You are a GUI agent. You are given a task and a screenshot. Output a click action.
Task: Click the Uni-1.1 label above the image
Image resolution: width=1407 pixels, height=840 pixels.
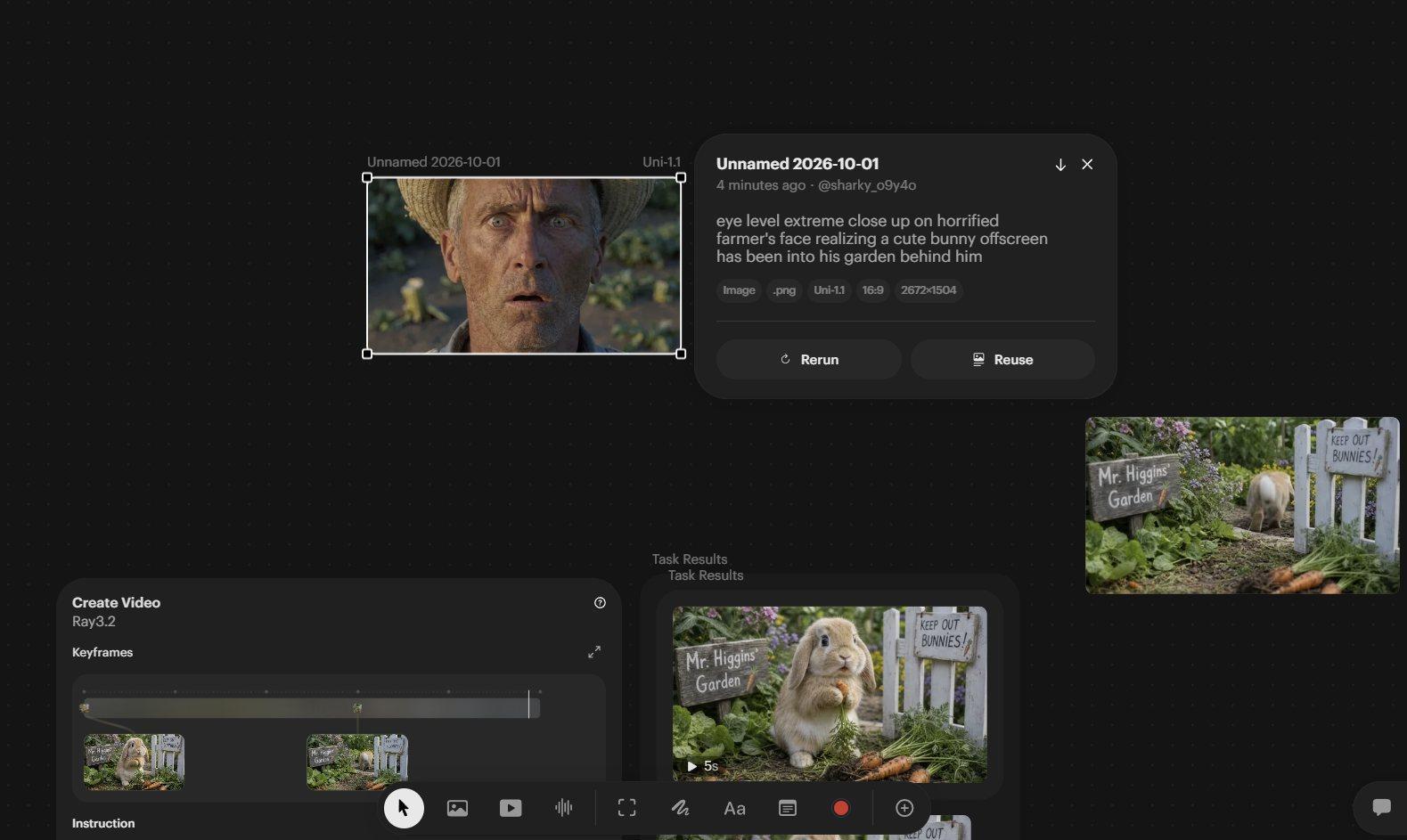(x=661, y=162)
